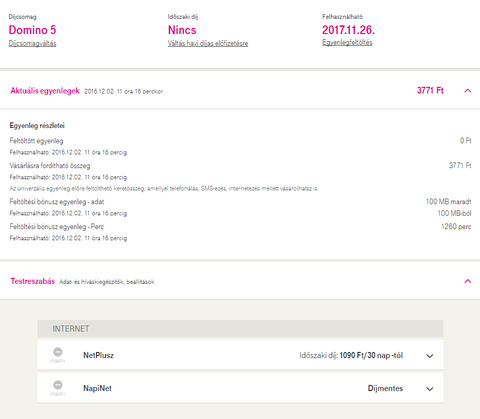Click Feltöltési bónusz egyenleg - adat label

57,202
